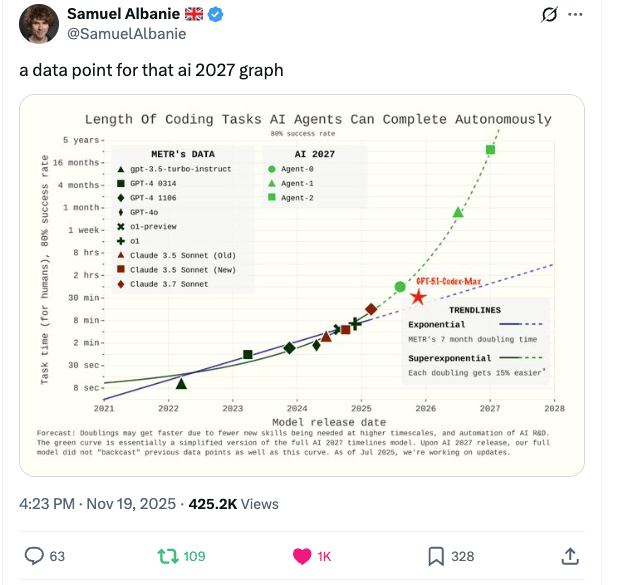
Task: Click the green Agent-0 circle on chart
Action: coord(400,287)
